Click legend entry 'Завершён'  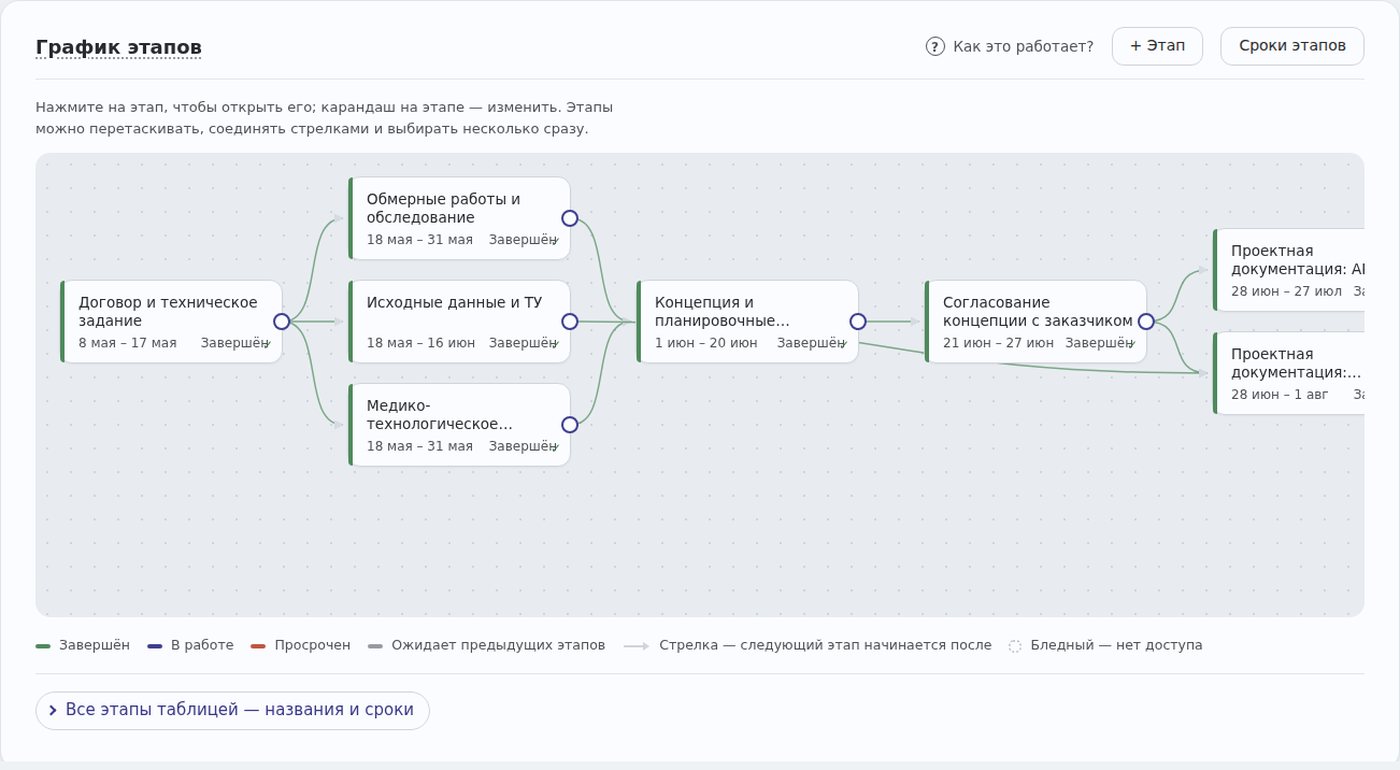point(83,645)
